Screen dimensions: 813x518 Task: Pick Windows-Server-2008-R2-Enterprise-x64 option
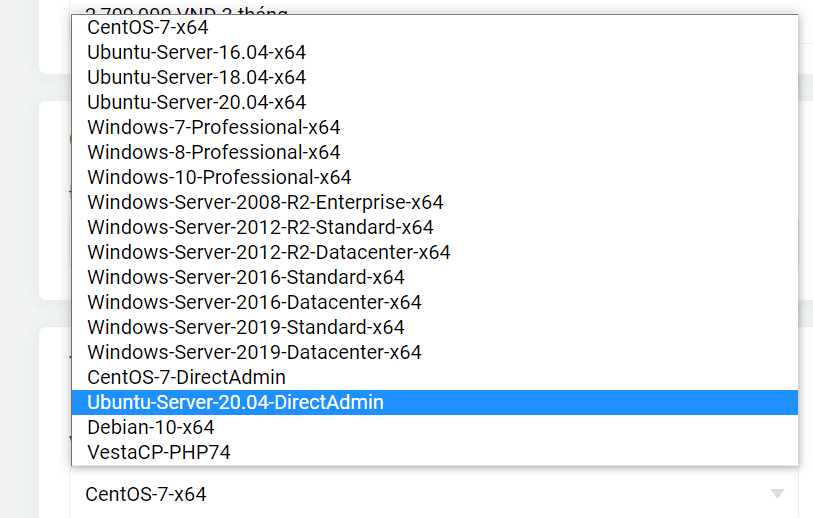pyautogui.click(x=265, y=202)
